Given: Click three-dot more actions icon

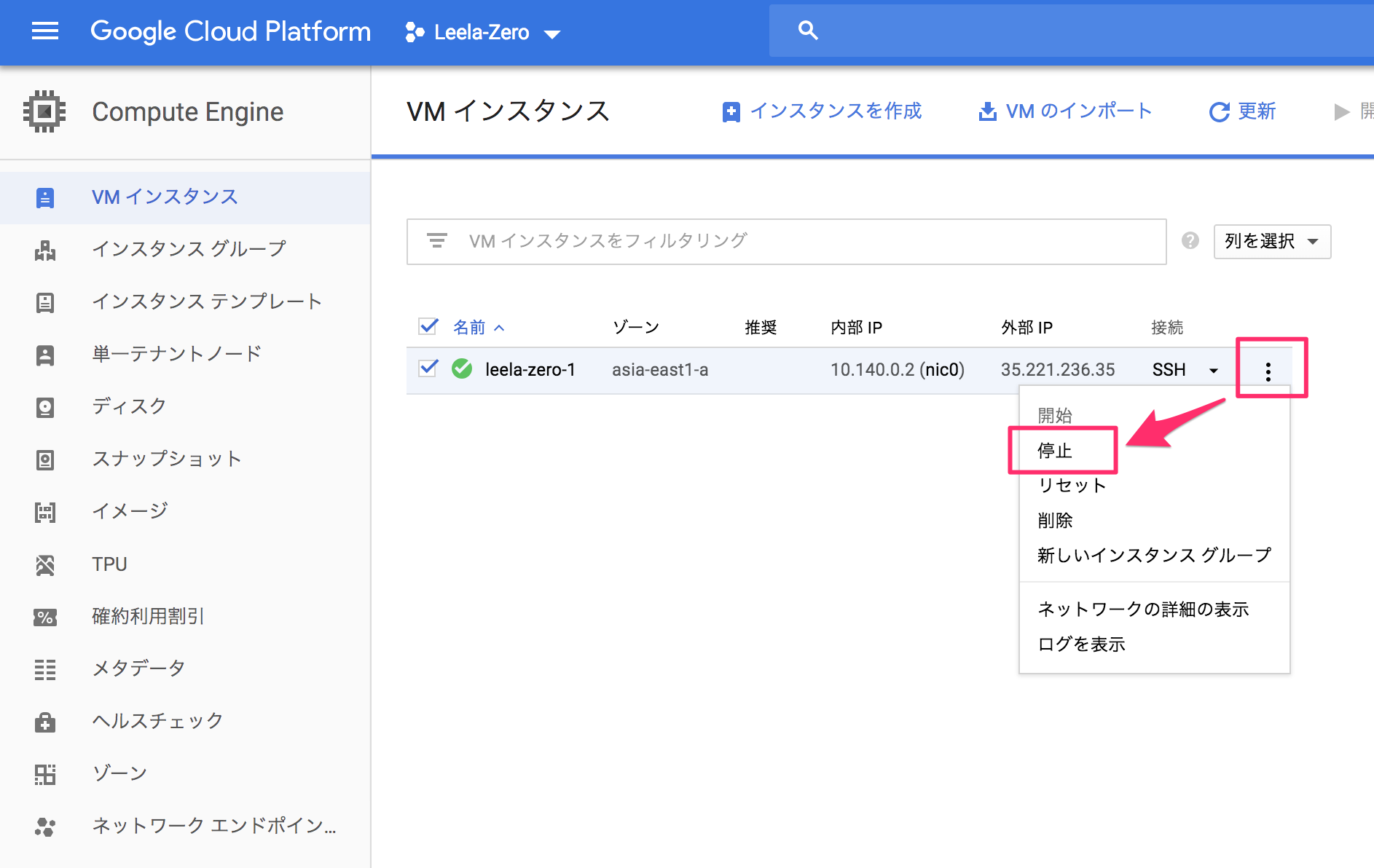Looking at the screenshot, I should pyautogui.click(x=1268, y=371).
